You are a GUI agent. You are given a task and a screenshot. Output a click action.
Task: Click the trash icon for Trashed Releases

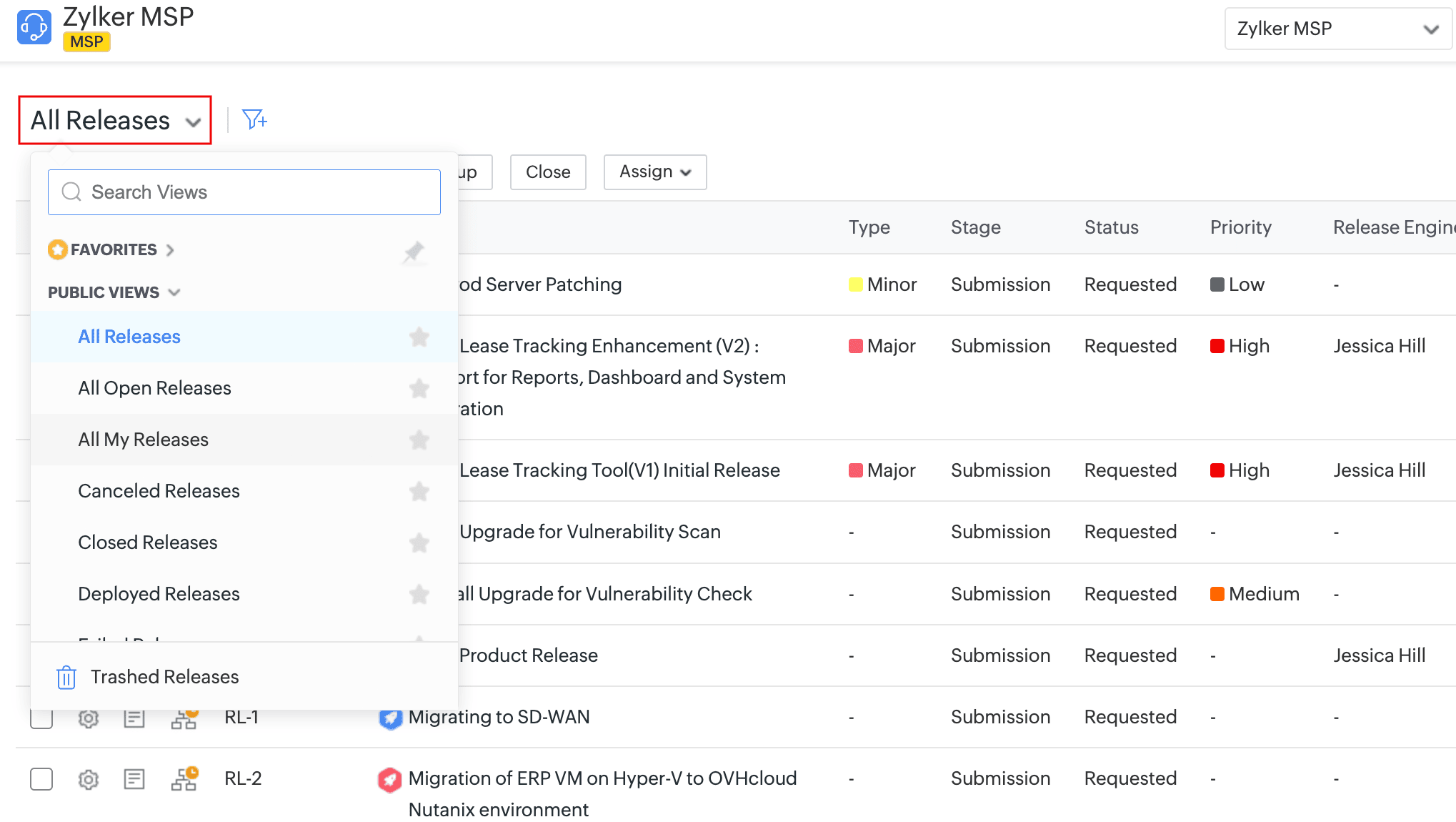(x=66, y=677)
